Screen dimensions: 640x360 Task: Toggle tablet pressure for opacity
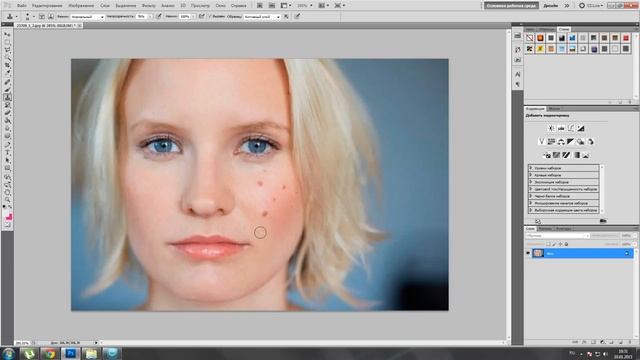(159, 17)
